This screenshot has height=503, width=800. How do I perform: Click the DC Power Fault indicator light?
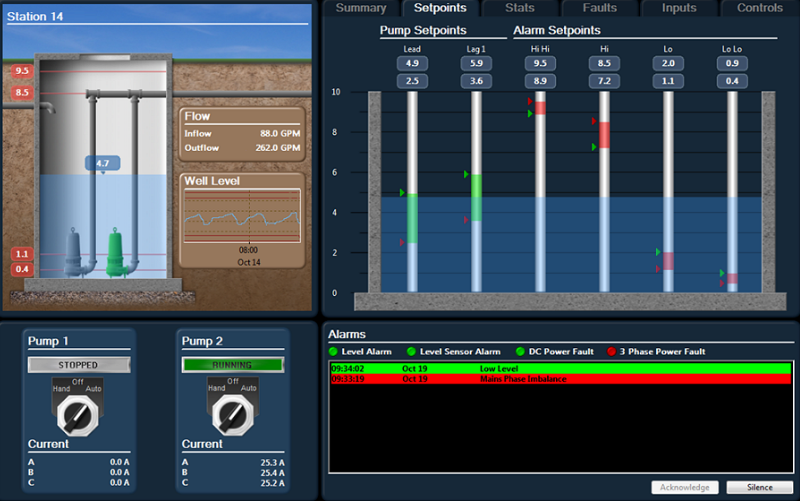click(520, 351)
